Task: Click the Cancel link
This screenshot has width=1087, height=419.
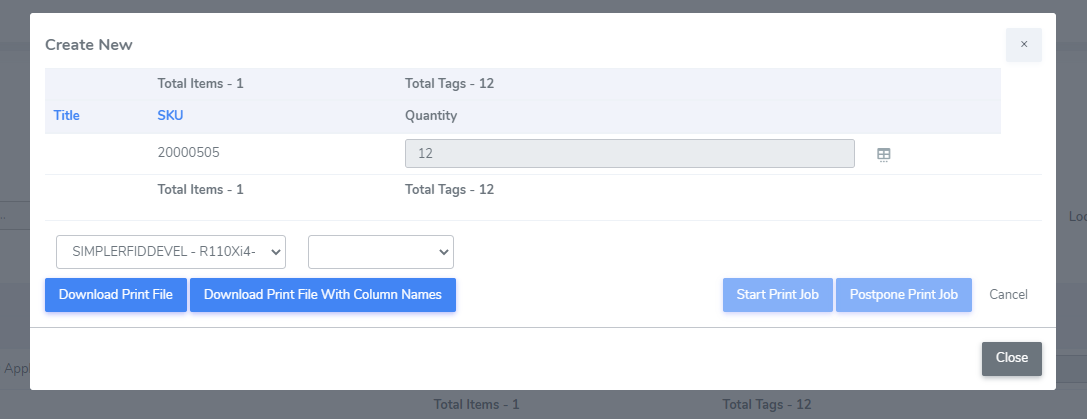Action: click(1008, 295)
